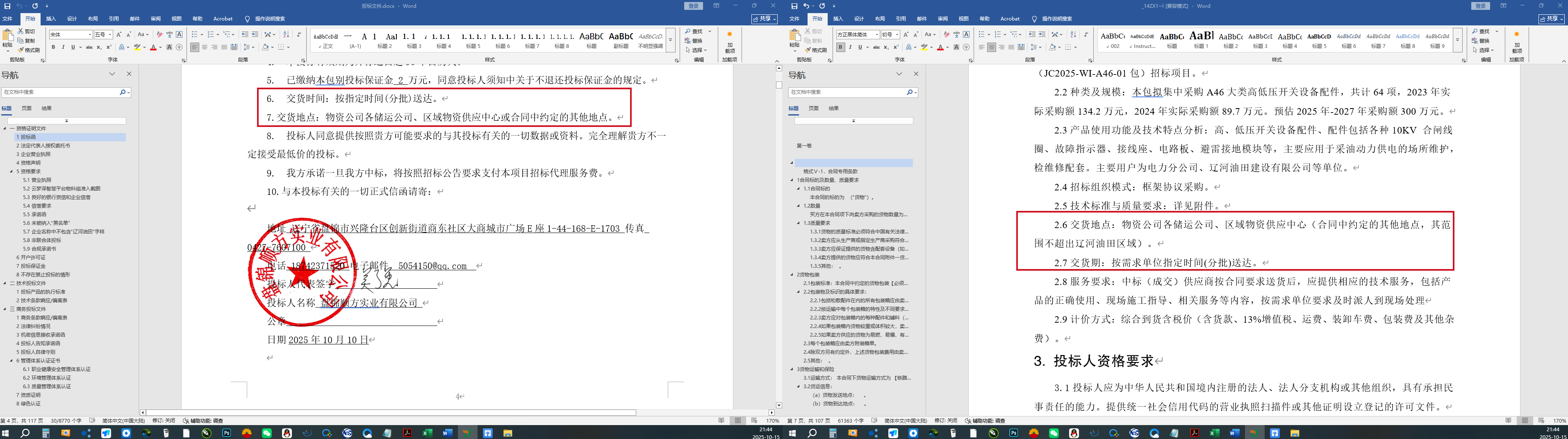Toggle Bold in right Word window

point(840,47)
